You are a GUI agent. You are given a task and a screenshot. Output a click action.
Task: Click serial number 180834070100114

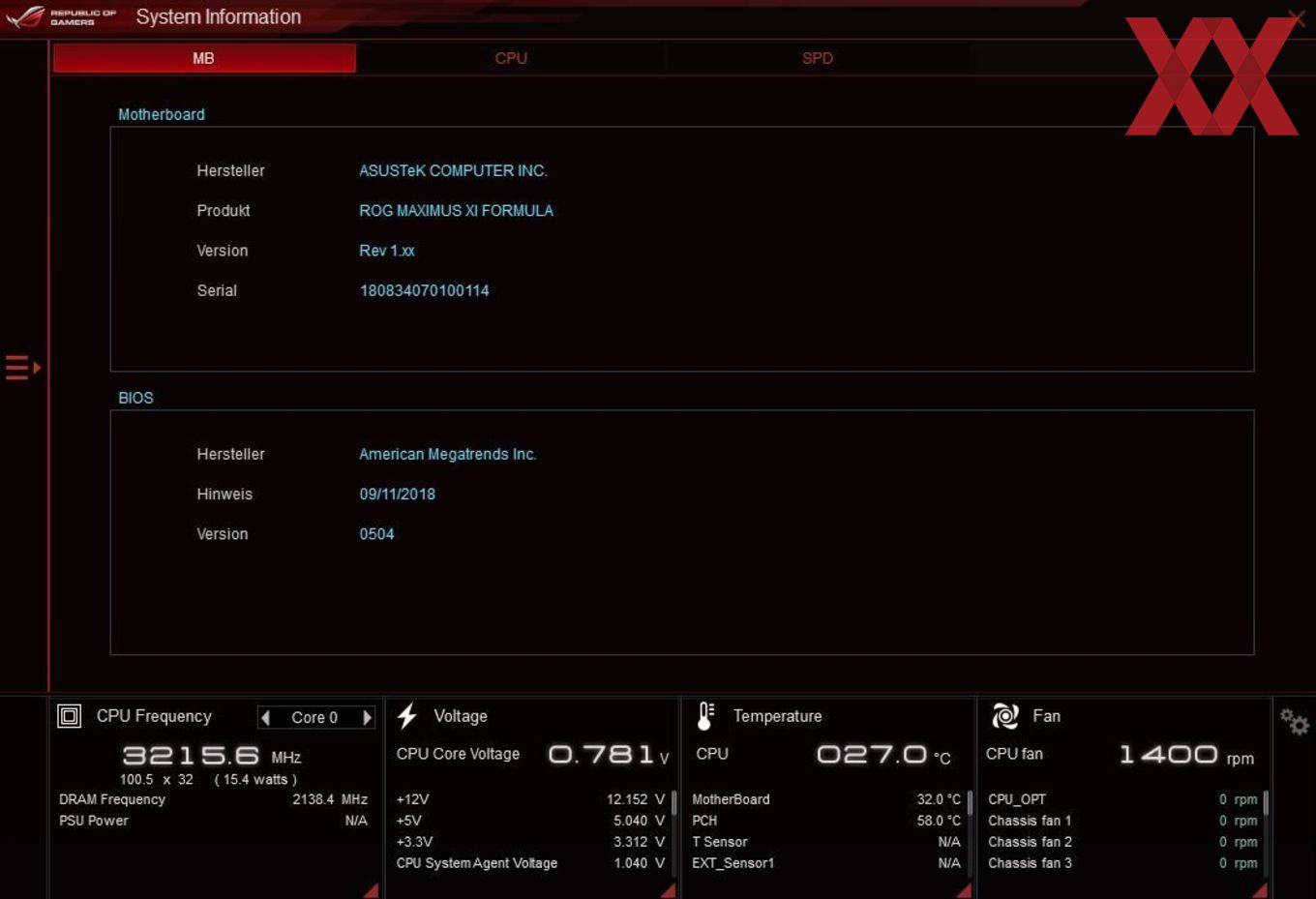(425, 291)
